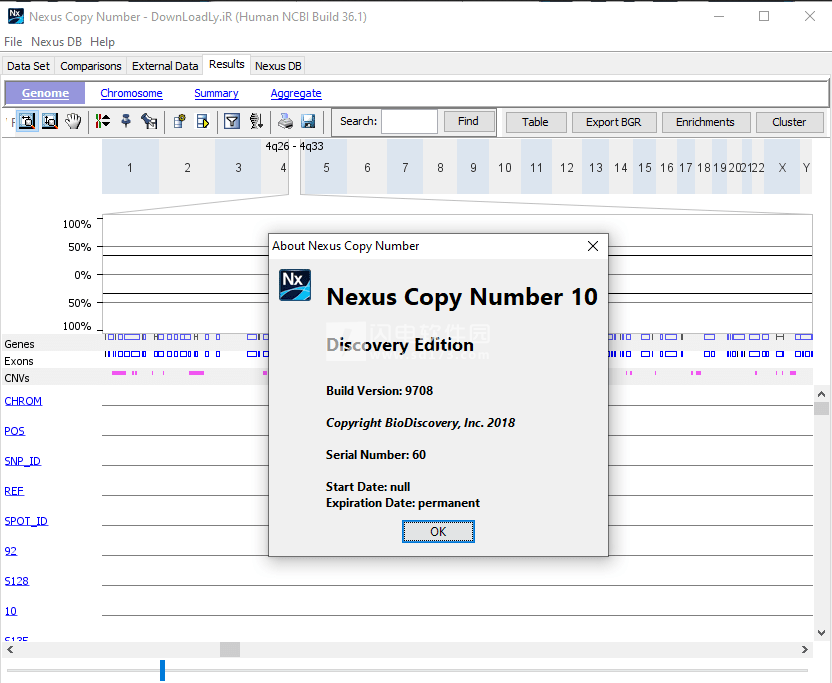This screenshot has width=832, height=683.
Task: Open the Nexus DB menu
Action: coord(57,42)
